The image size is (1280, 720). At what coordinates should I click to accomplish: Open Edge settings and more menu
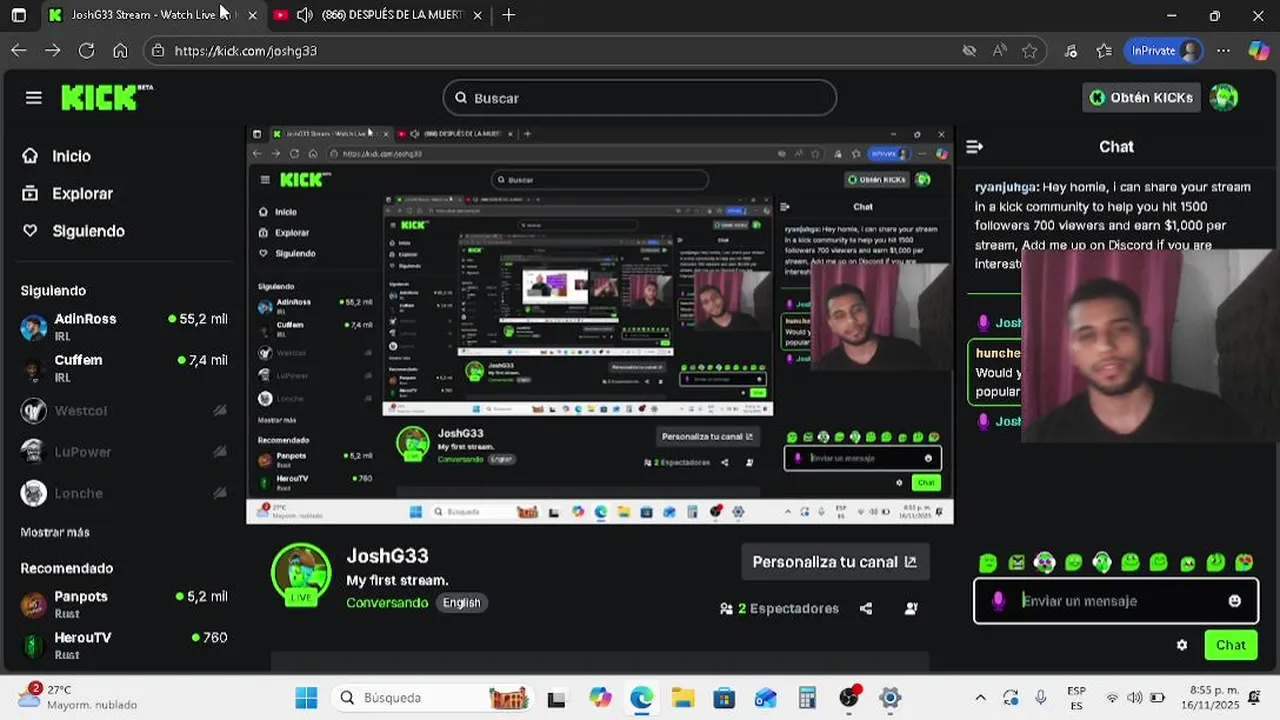pos(1224,50)
